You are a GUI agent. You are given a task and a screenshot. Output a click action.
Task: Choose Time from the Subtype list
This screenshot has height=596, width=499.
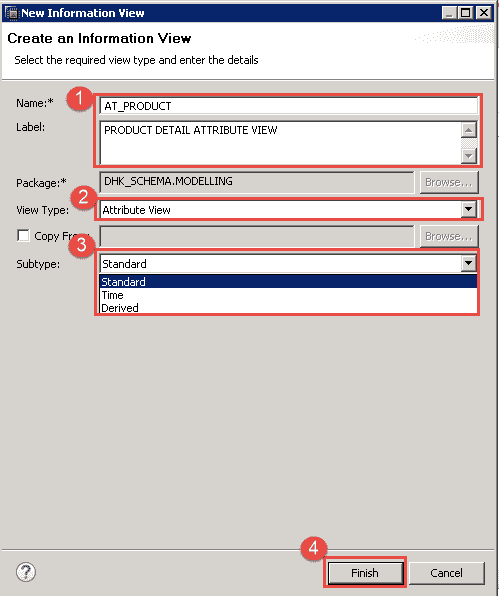[288, 295]
